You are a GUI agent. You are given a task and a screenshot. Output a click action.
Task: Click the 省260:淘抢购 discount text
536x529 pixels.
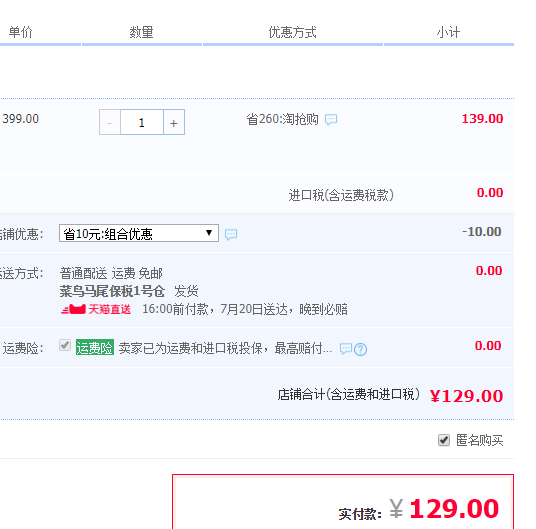(x=282, y=120)
